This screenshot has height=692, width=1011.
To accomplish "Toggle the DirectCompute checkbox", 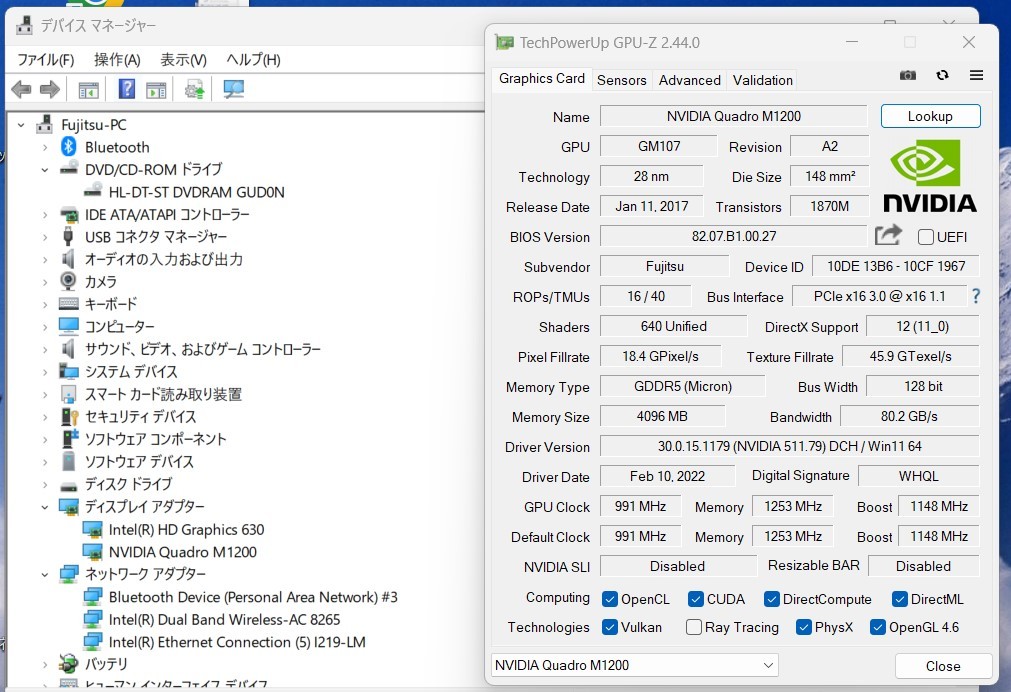I will pos(771,599).
